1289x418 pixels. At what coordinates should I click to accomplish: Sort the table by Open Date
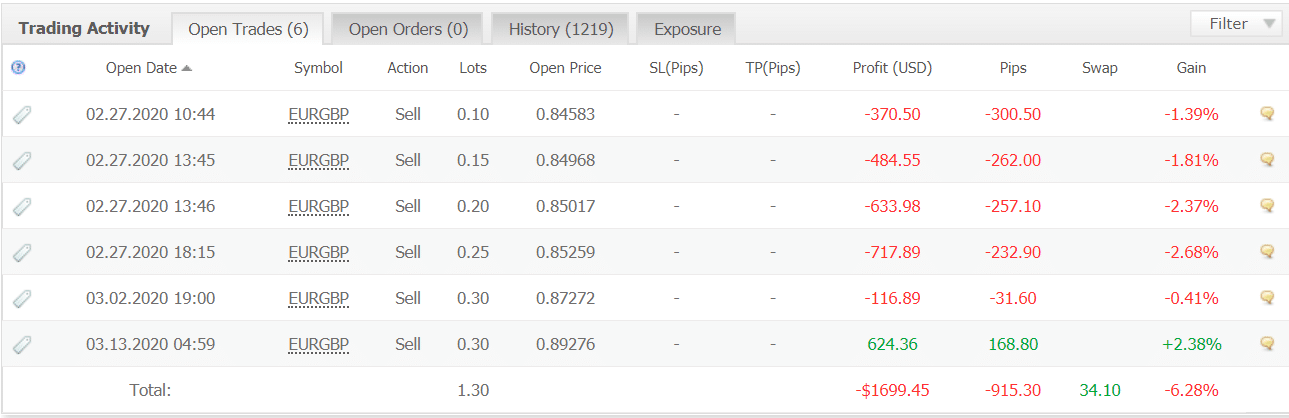pos(149,68)
